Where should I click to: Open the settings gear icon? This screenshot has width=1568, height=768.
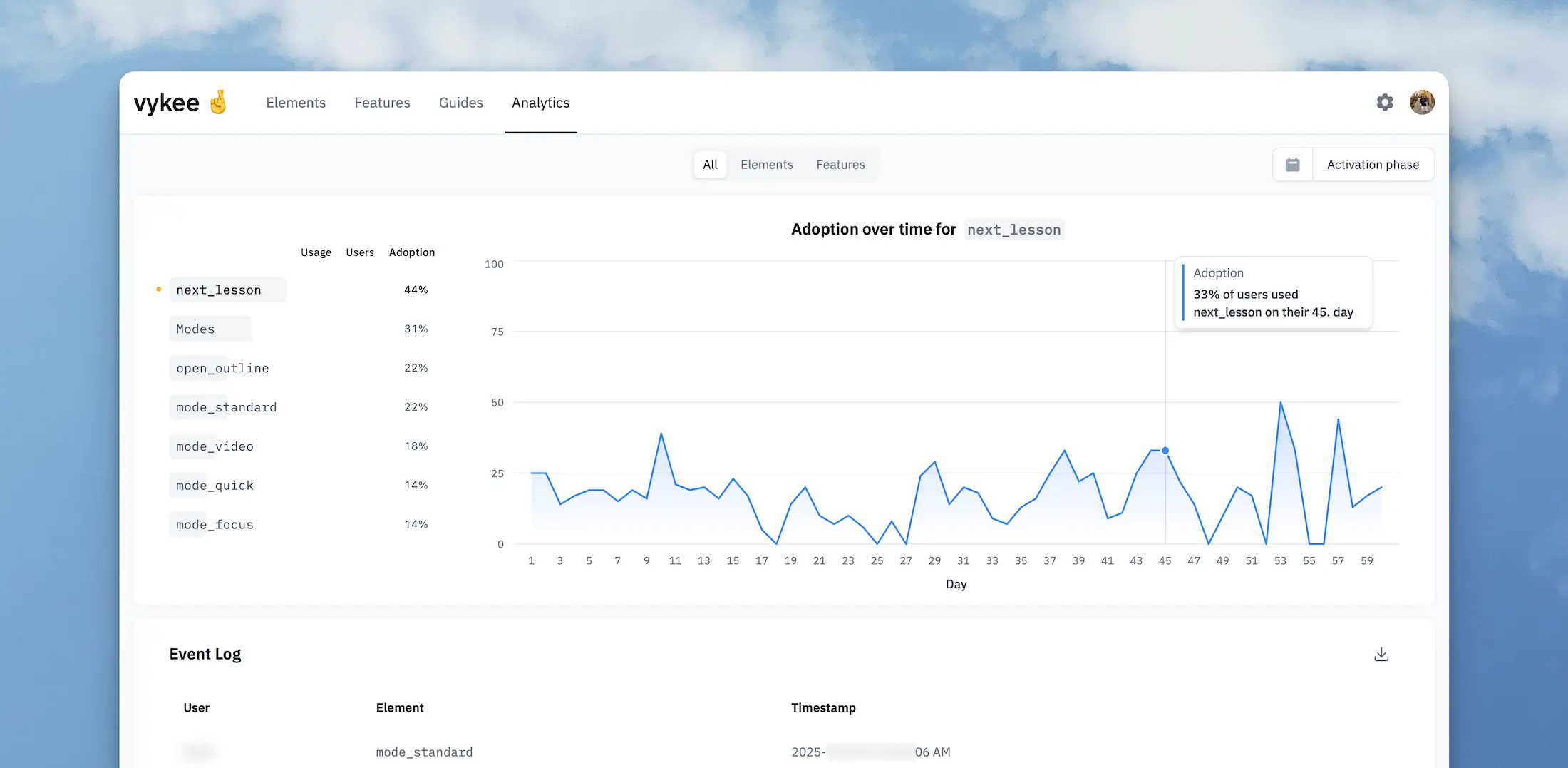click(x=1385, y=102)
